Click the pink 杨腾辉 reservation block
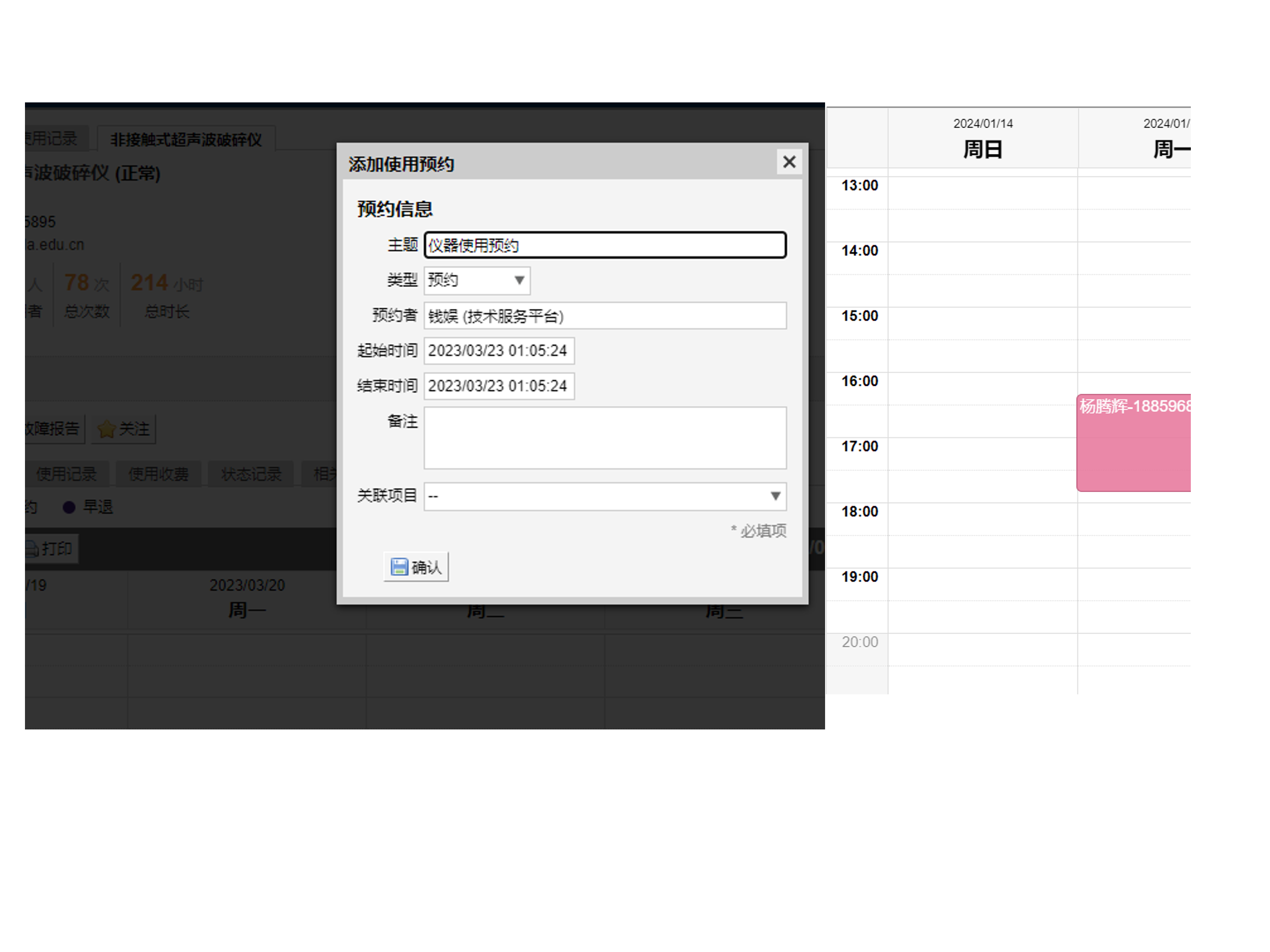Image resolution: width=1270 pixels, height=952 pixels. pos(1133,443)
